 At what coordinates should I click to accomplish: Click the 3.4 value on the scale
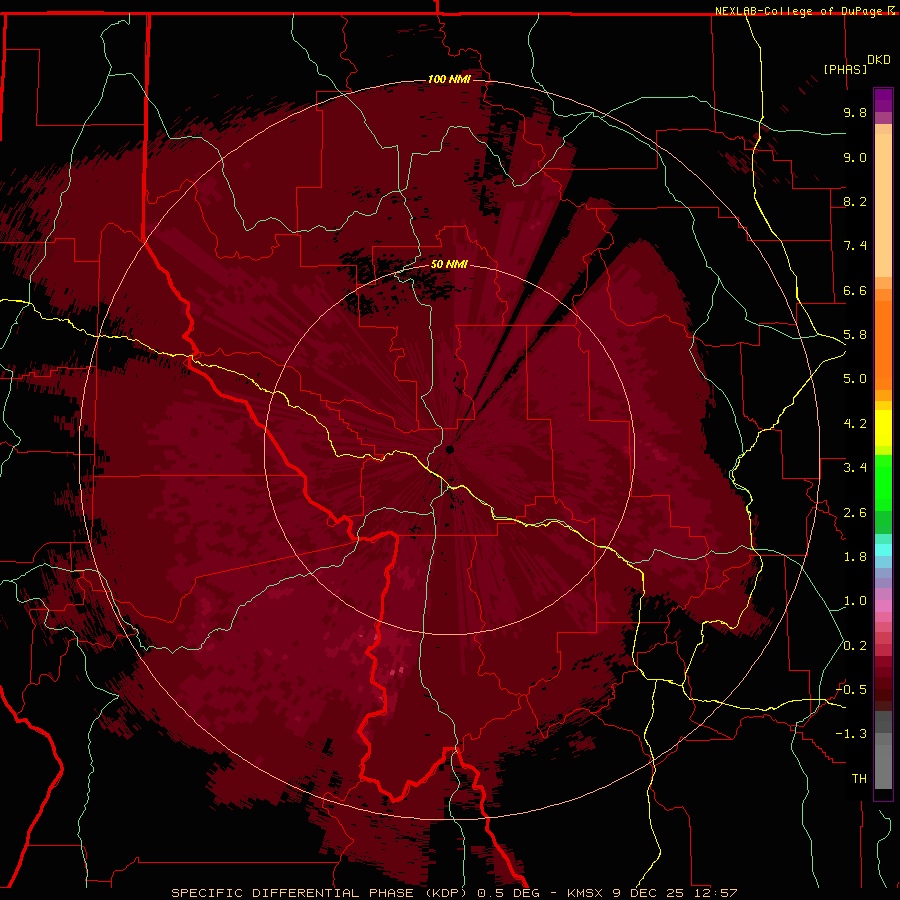coord(855,468)
